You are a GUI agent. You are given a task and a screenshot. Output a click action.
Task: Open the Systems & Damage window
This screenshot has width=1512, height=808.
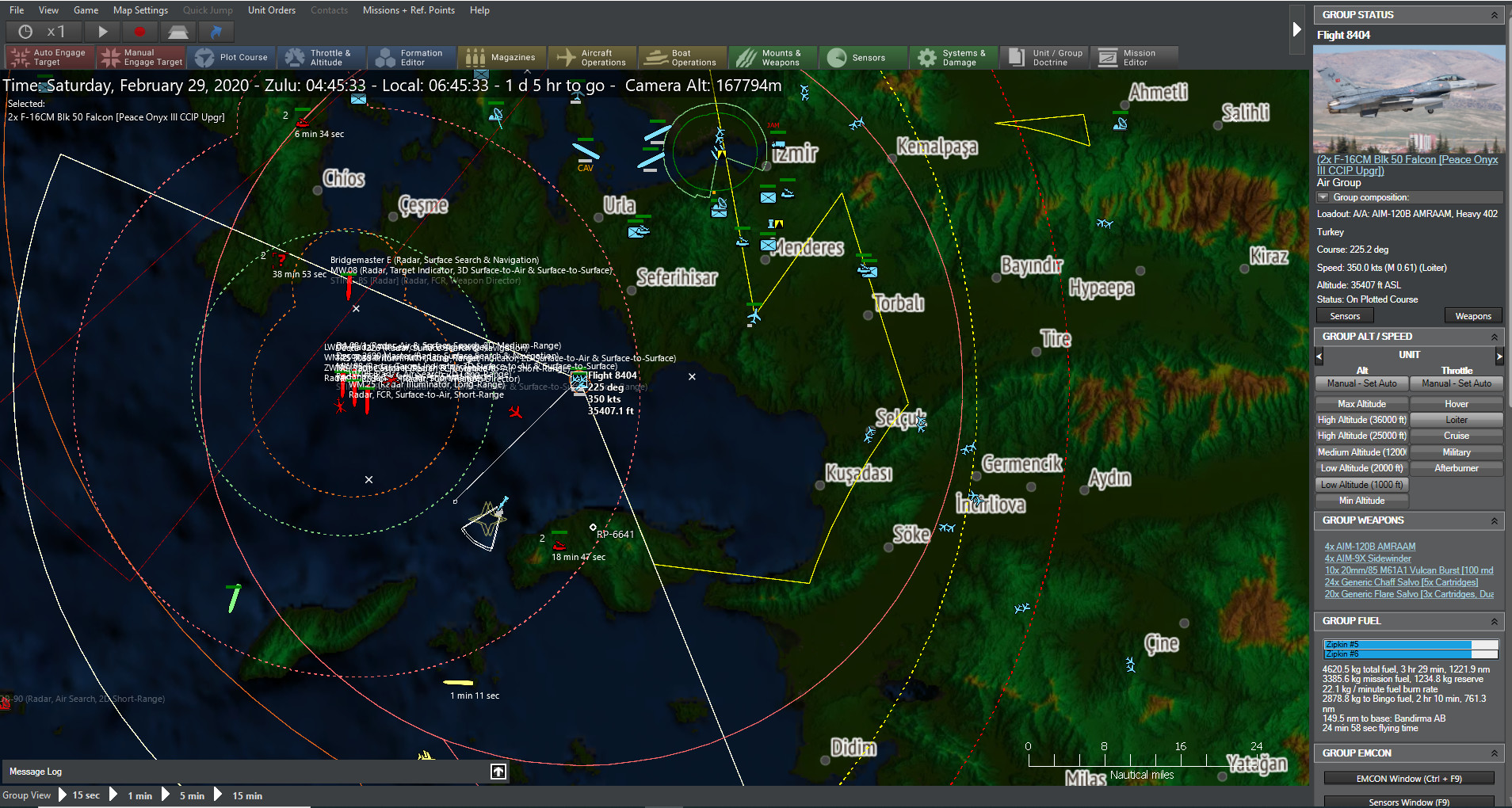click(954, 57)
